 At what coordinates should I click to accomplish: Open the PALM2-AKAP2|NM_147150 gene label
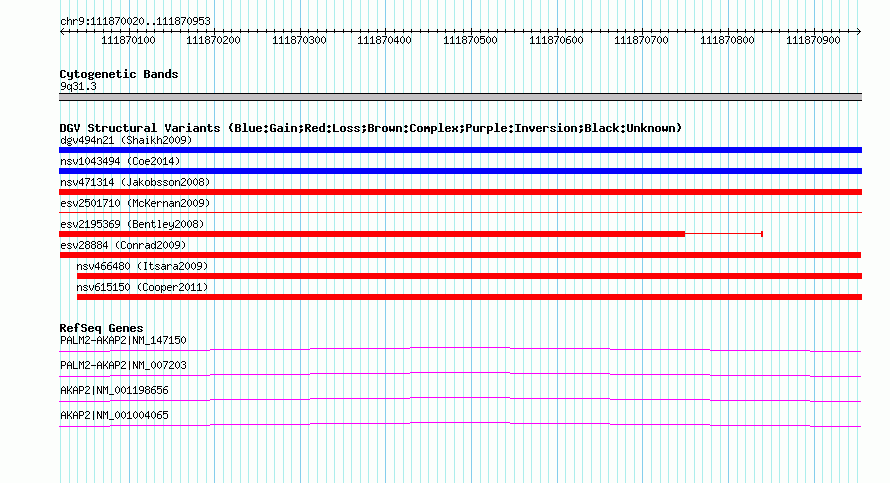click(123, 341)
